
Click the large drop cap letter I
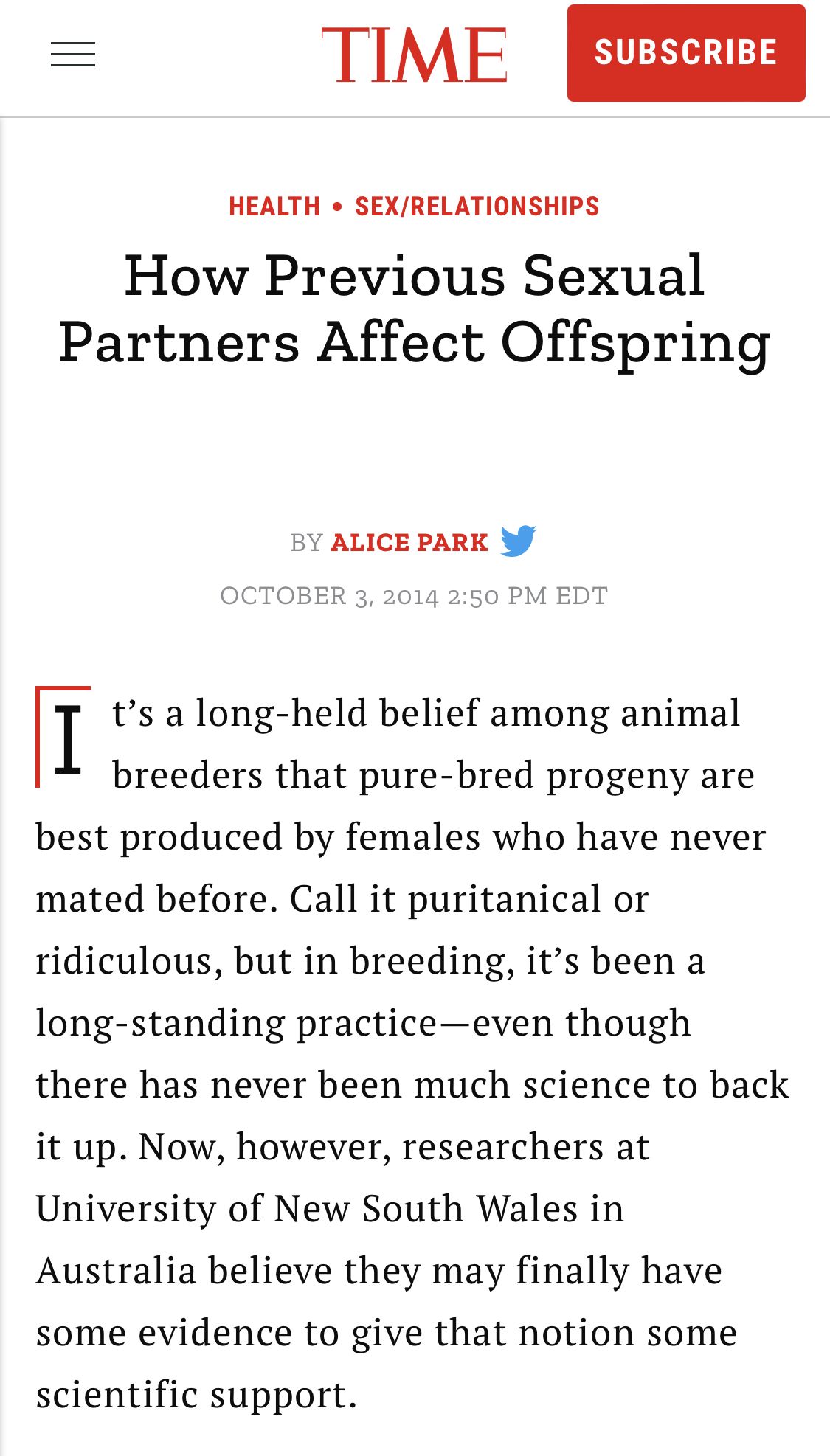tap(67, 738)
